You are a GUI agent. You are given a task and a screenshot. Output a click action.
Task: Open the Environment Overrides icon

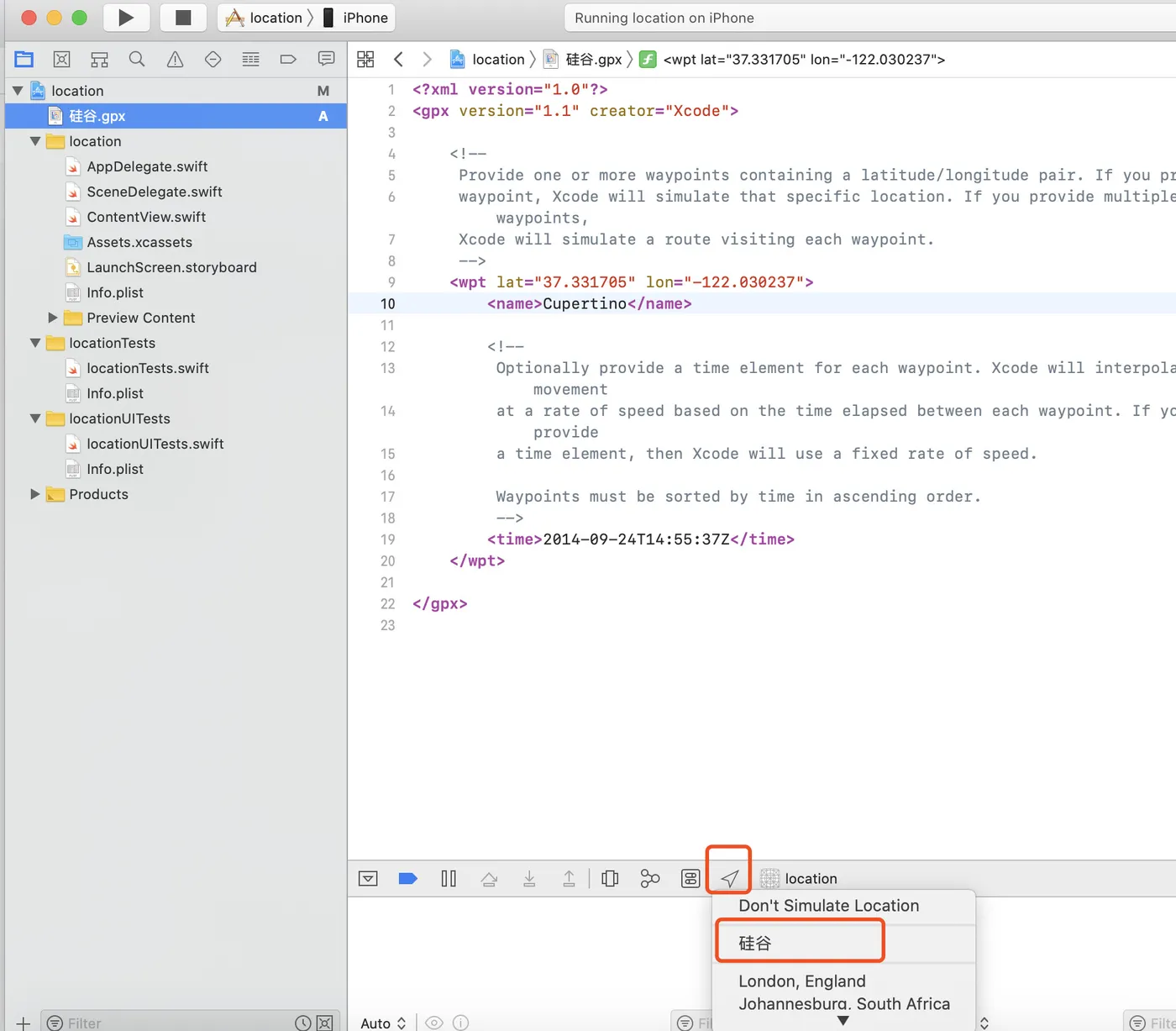[x=690, y=879]
